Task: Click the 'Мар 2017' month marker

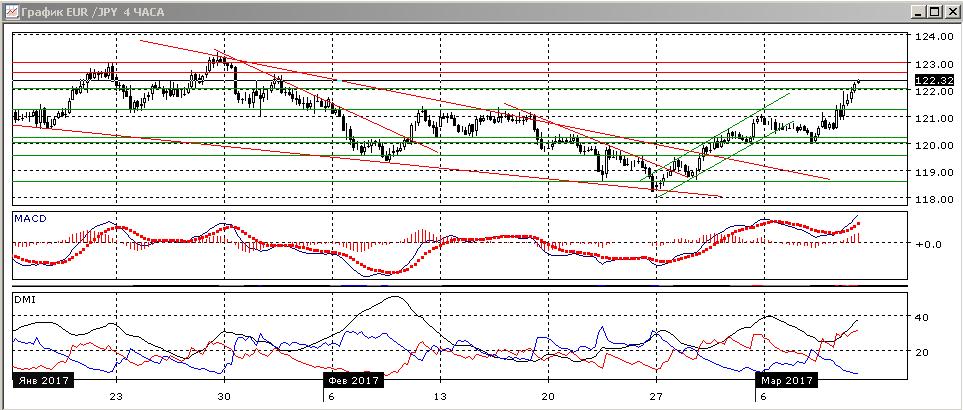Action: 786,381
